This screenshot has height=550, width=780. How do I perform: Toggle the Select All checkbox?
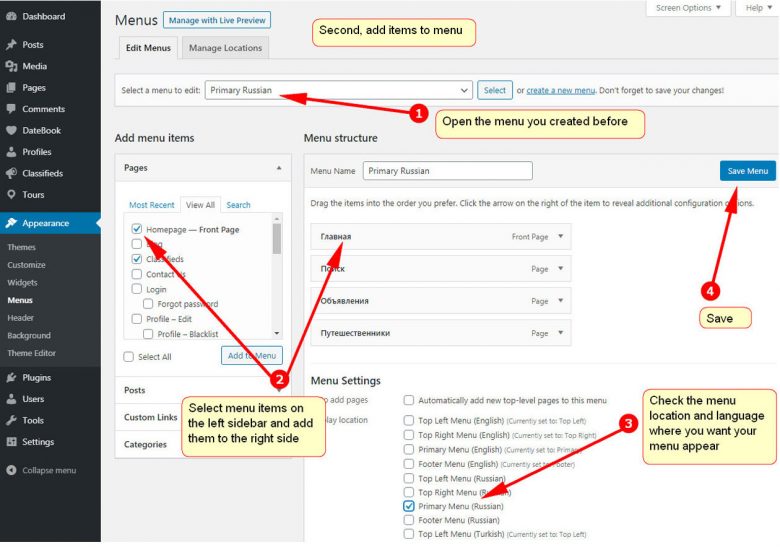coord(129,357)
